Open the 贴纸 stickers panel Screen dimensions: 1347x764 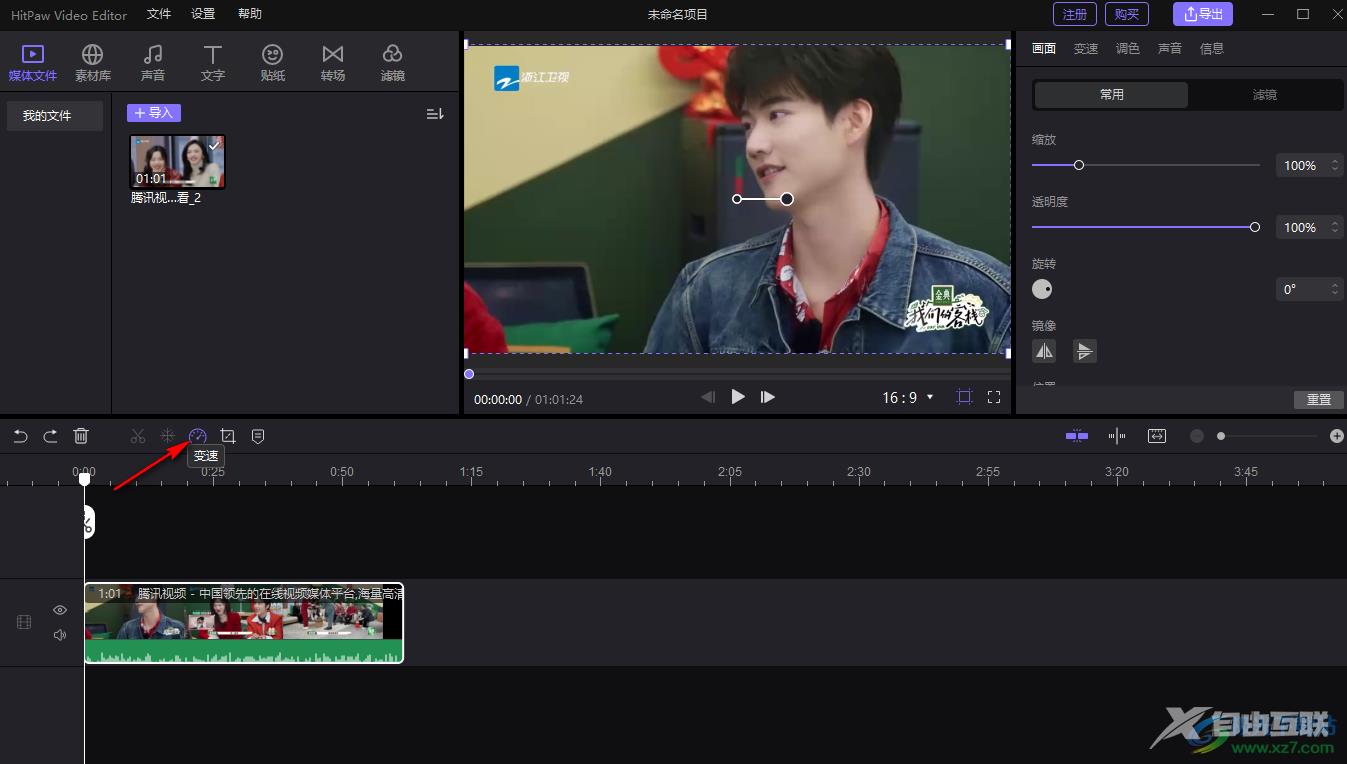(273, 62)
